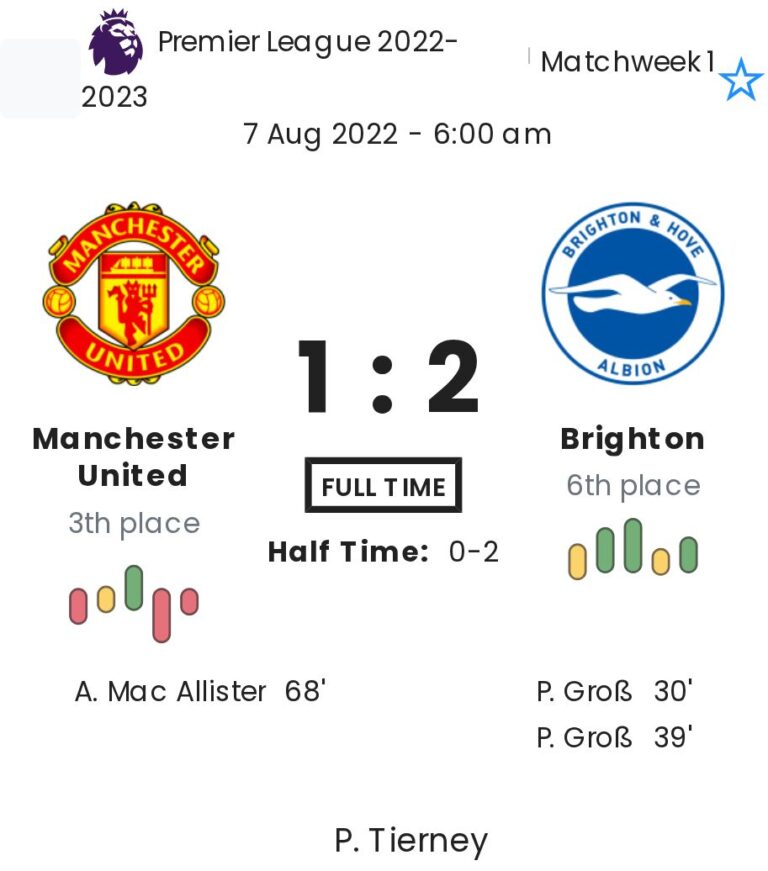Open referee P. Tierney's name
Image resolution: width=768 pixels, height=871 pixels.
[x=410, y=841]
